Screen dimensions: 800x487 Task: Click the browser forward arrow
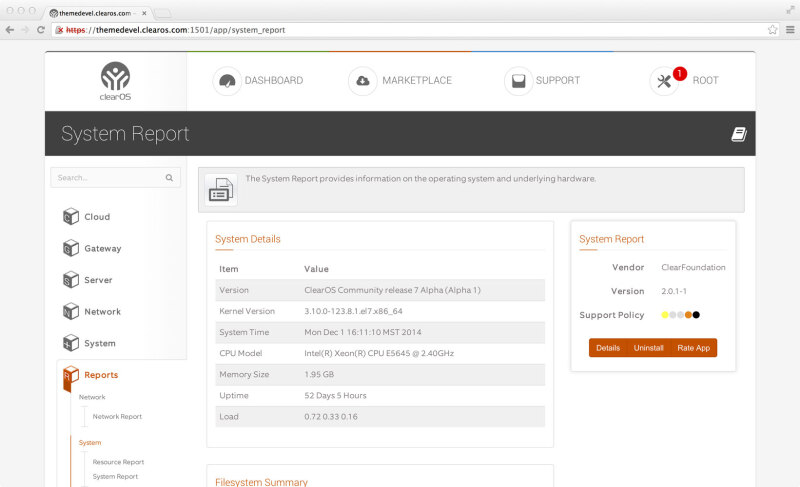pos(26,30)
